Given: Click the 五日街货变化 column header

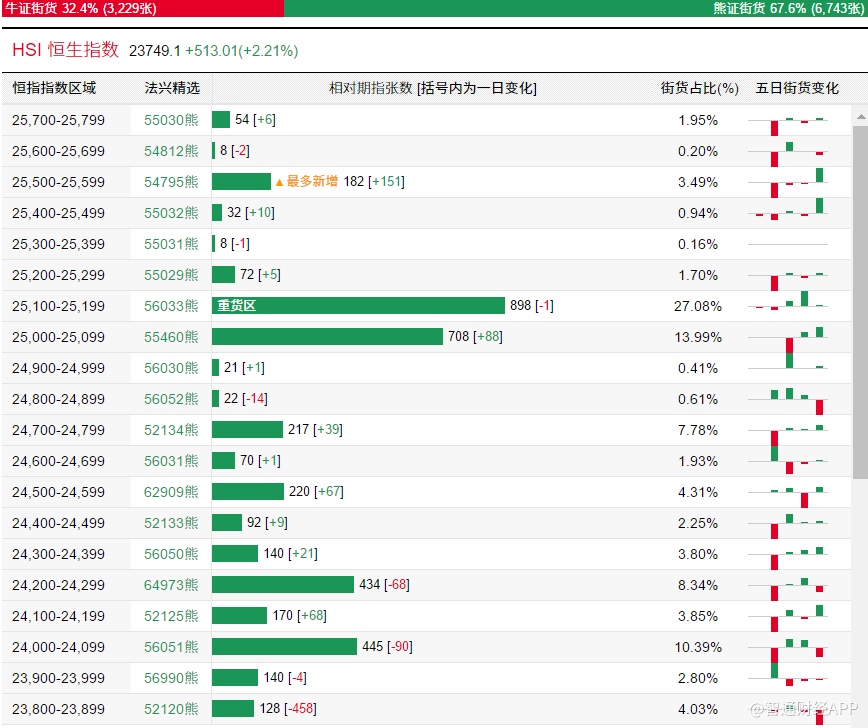Looking at the screenshot, I should pyautogui.click(x=797, y=88).
